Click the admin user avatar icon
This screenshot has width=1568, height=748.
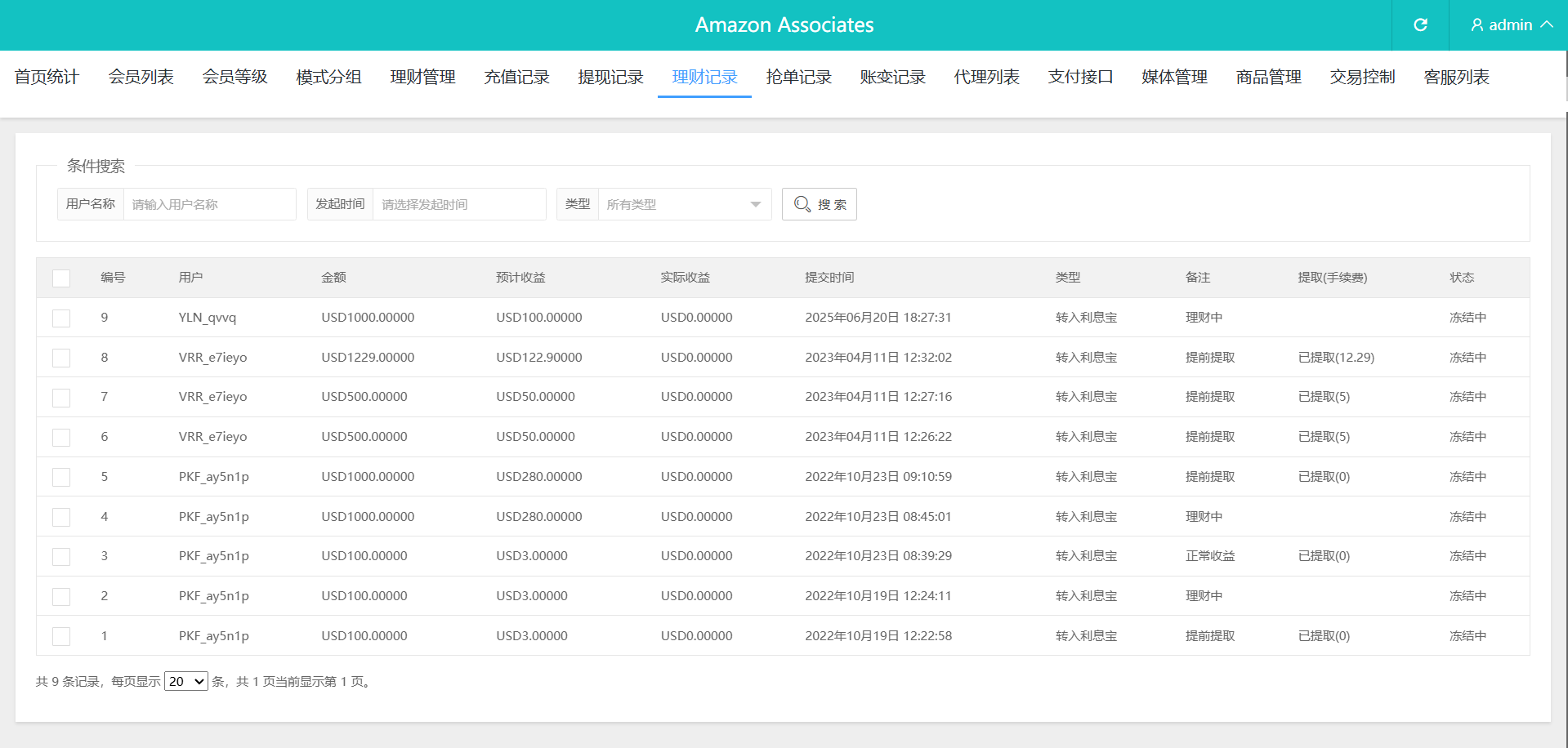pyautogui.click(x=1476, y=25)
